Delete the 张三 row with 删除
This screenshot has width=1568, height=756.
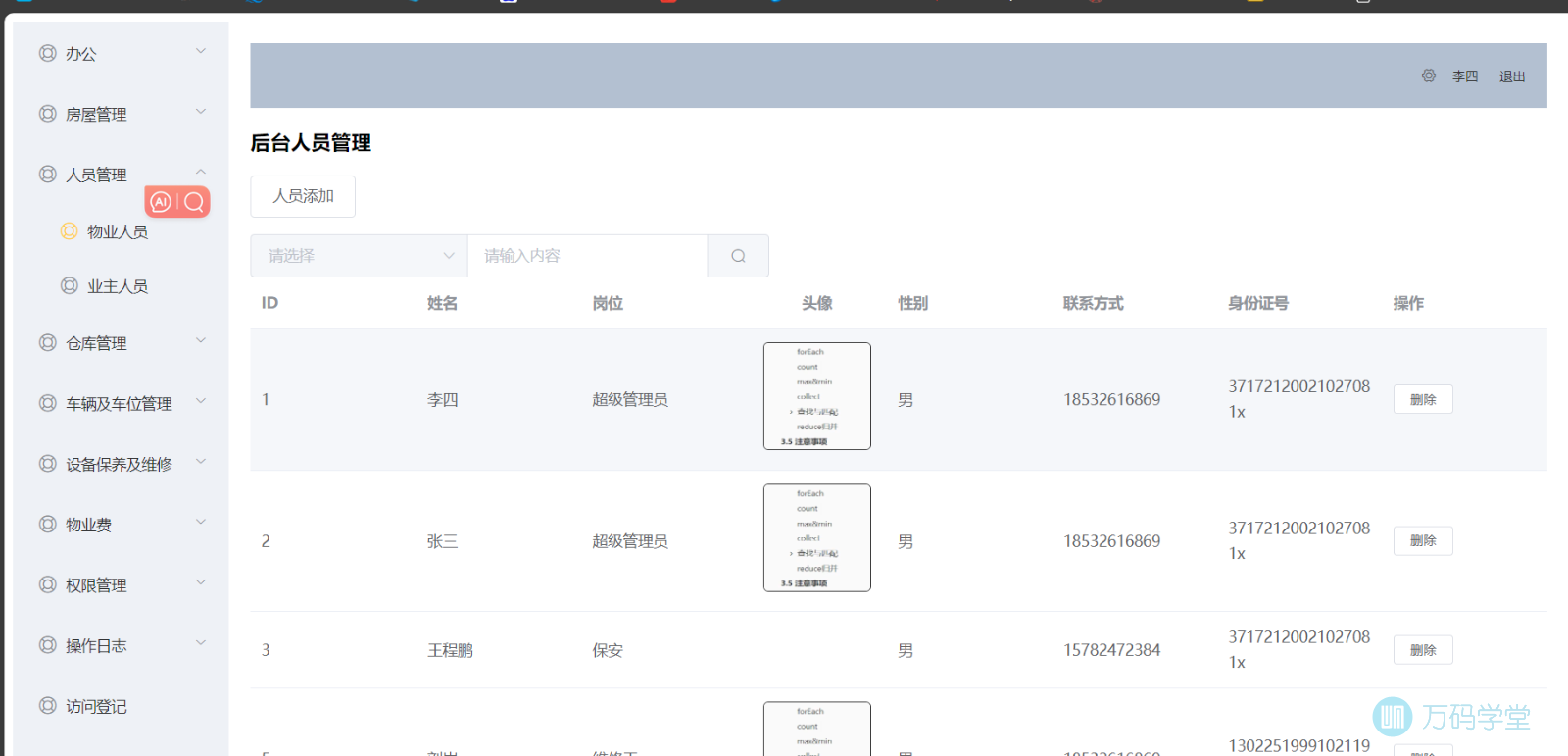point(1423,540)
